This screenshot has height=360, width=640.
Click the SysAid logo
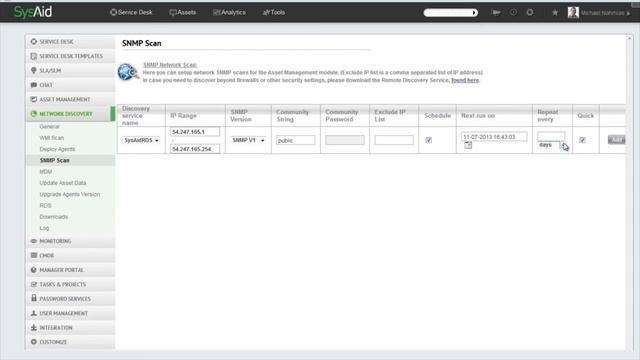33,12
